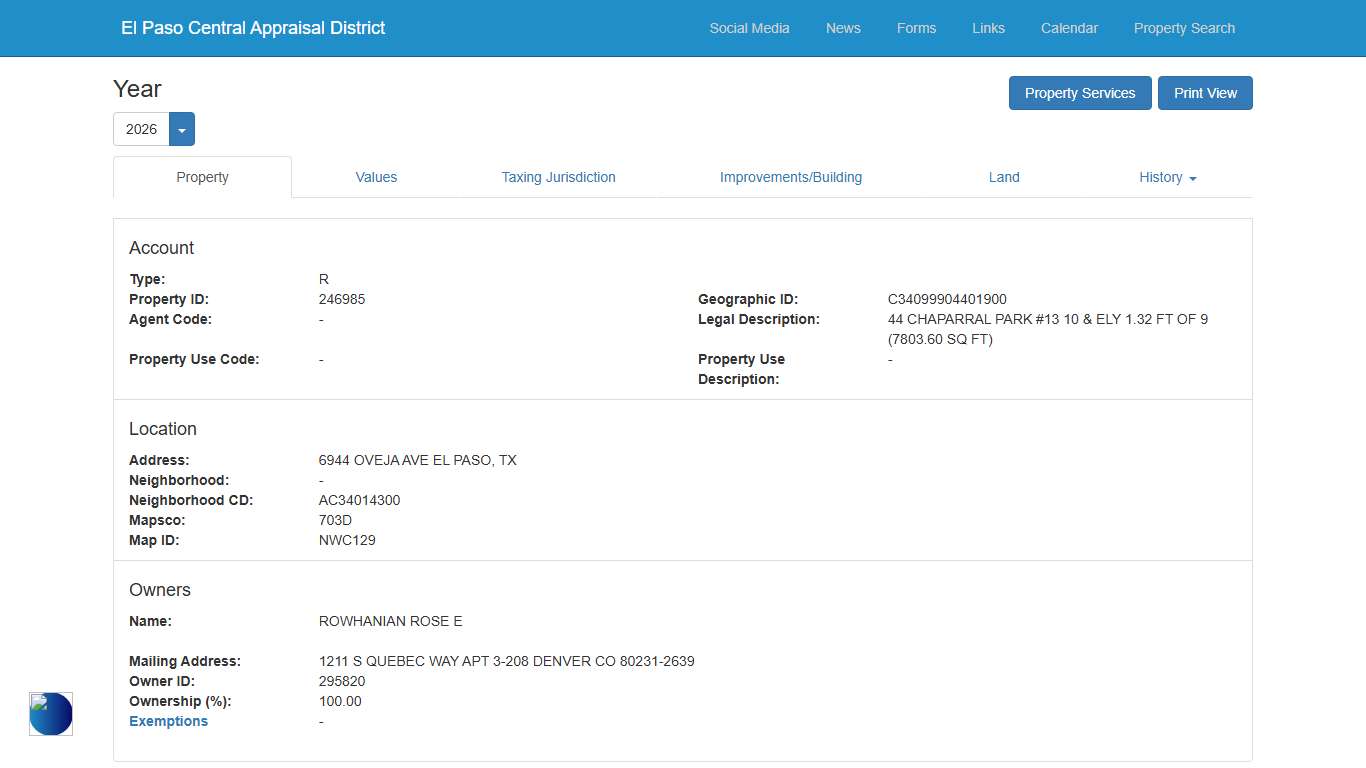Click the El Paso Central Appraisal District logo
The width and height of the screenshot is (1366, 768).
[253, 28]
